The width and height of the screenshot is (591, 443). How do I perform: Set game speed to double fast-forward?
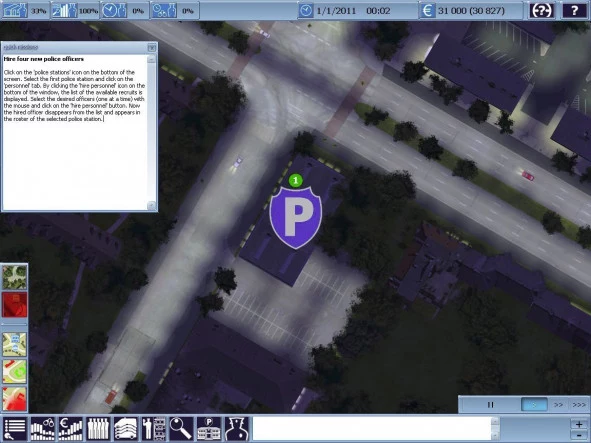(x=558, y=405)
